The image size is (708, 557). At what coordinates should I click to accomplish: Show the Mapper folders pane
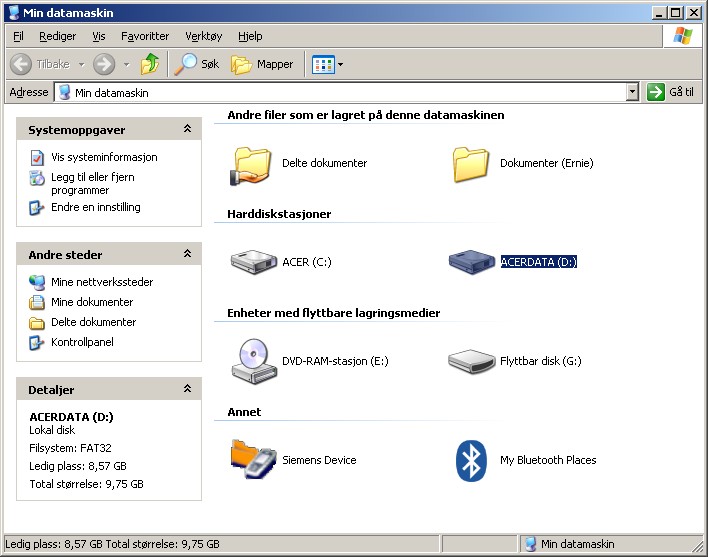[x=262, y=64]
